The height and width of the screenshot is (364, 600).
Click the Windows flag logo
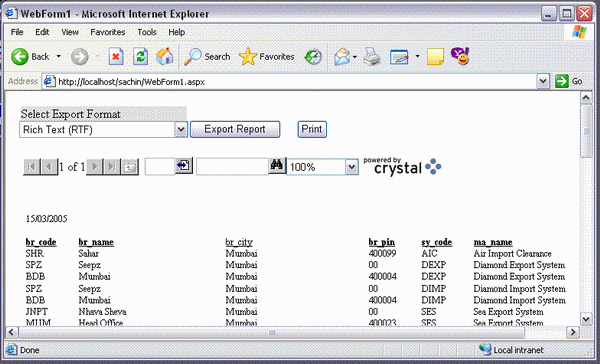(x=579, y=32)
